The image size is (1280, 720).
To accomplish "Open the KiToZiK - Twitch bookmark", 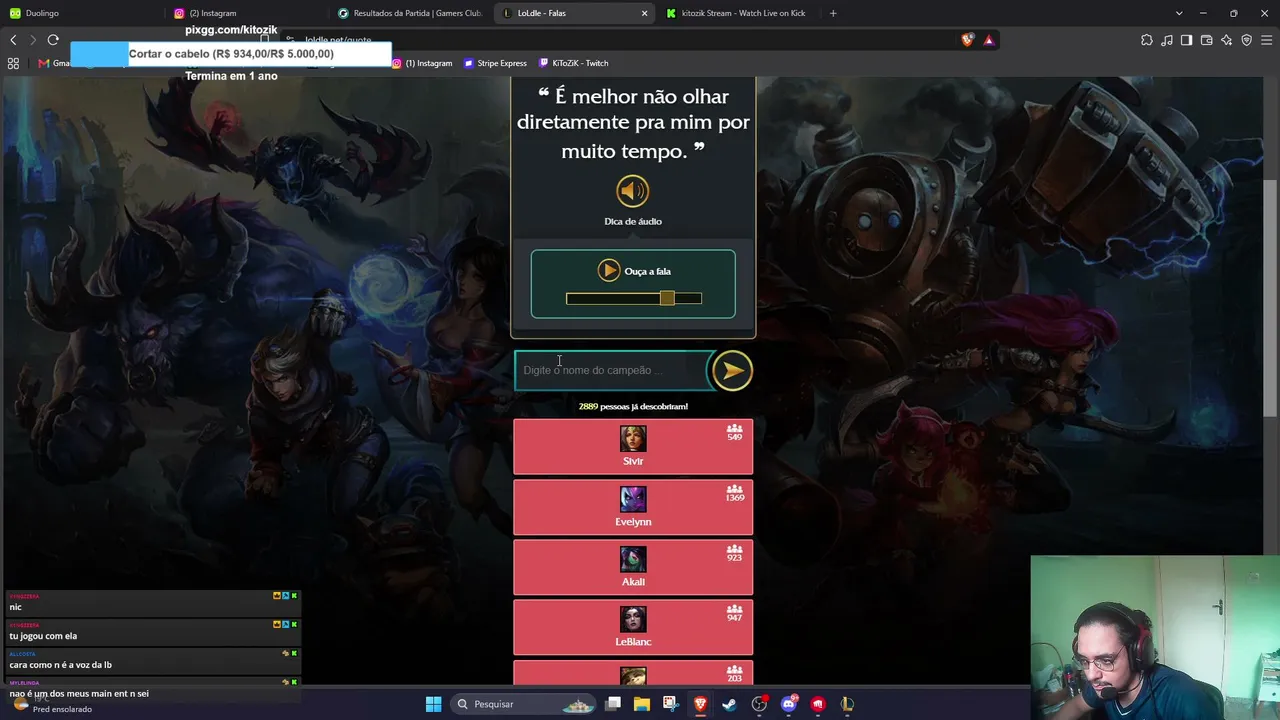I will click(x=573, y=63).
